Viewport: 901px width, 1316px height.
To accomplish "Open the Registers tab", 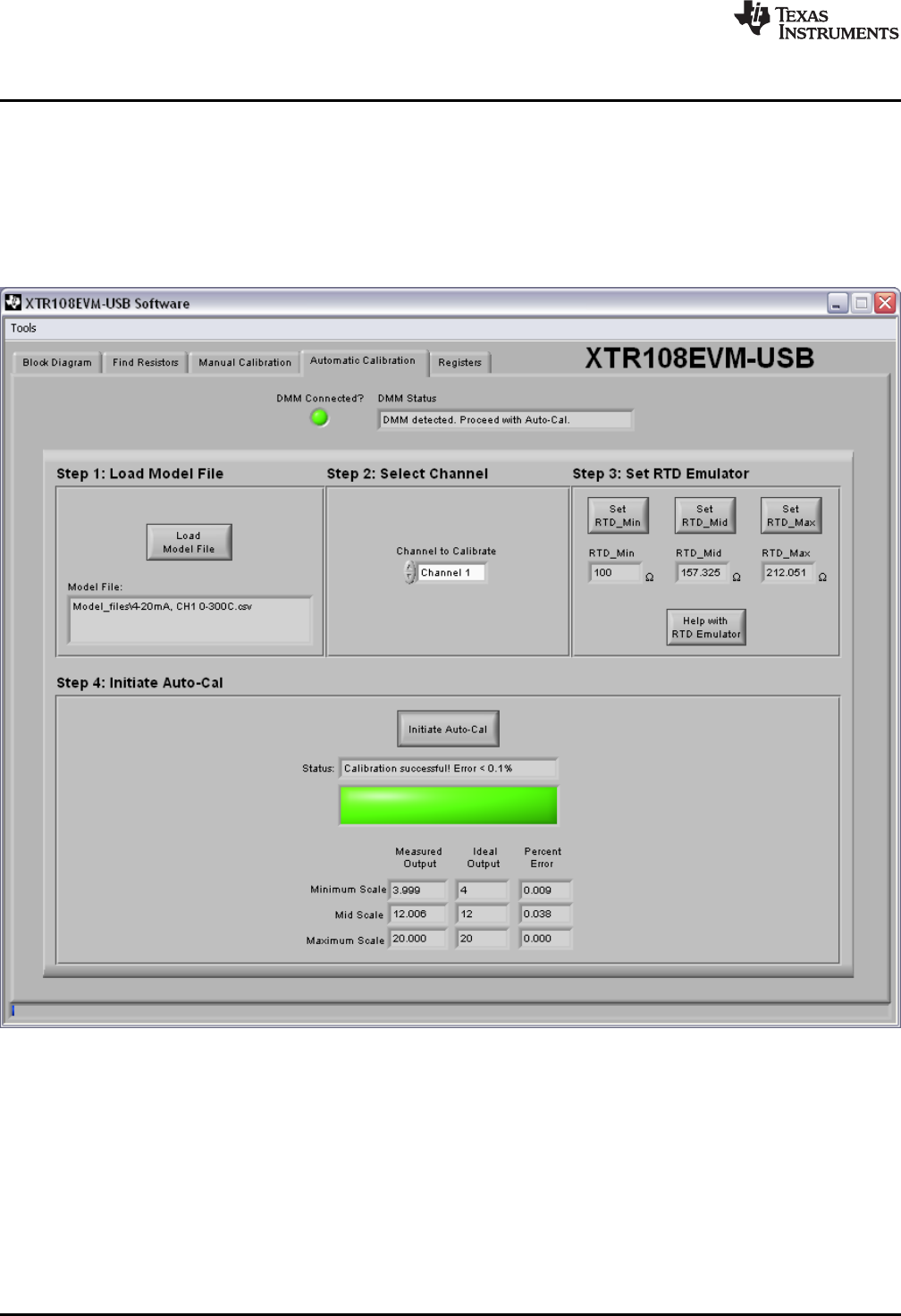I will pyautogui.click(x=459, y=362).
